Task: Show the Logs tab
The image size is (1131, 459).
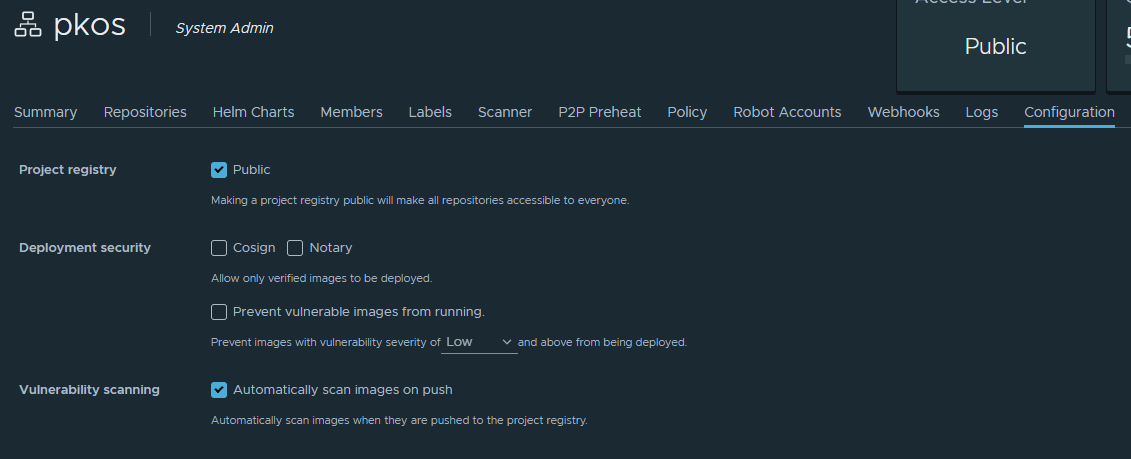Action: click(x=982, y=112)
